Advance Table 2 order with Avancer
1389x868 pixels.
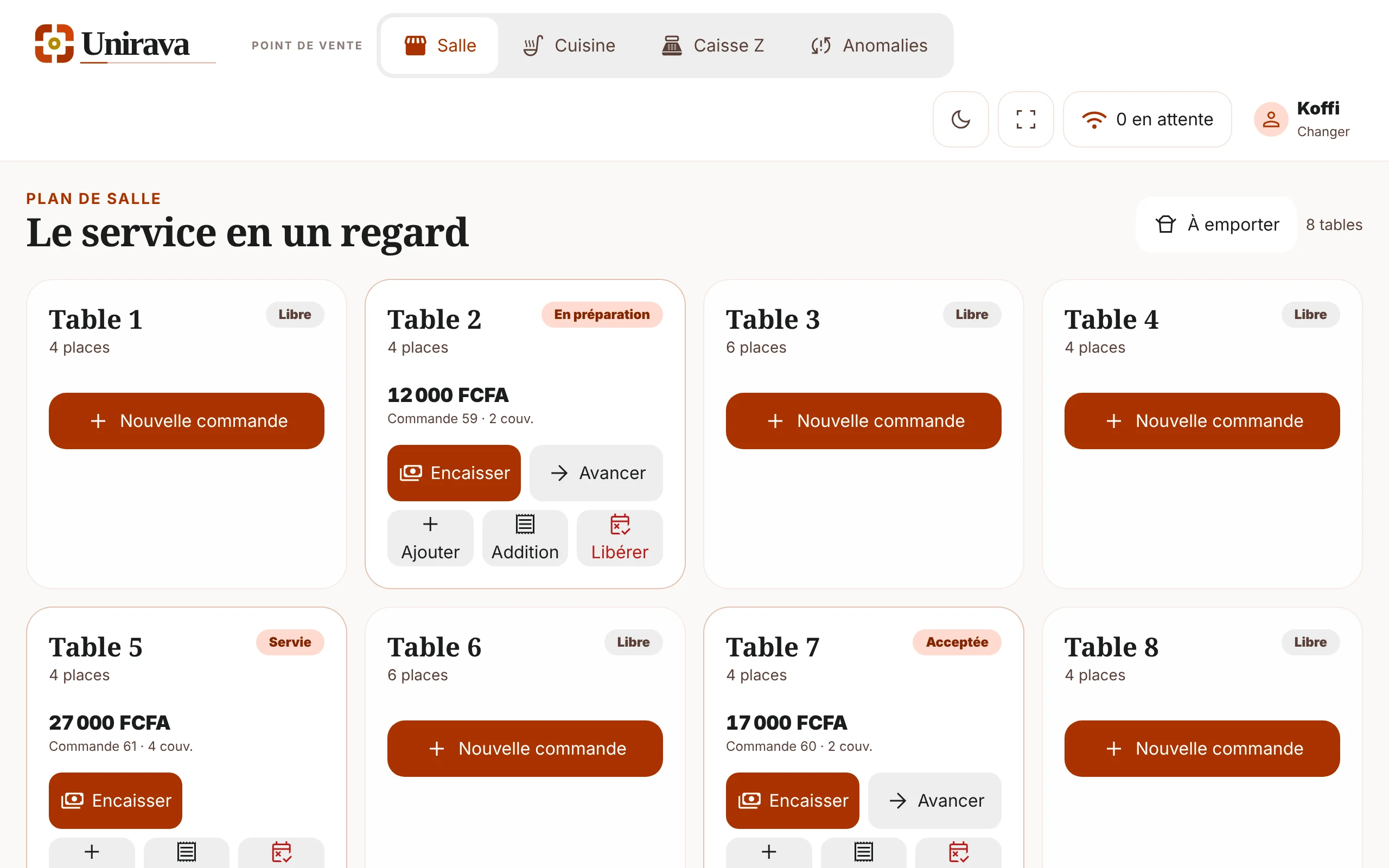pyautogui.click(x=596, y=473)
